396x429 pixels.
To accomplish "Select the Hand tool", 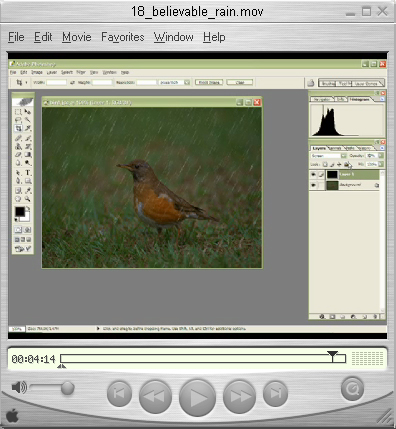I will point(18,199).
